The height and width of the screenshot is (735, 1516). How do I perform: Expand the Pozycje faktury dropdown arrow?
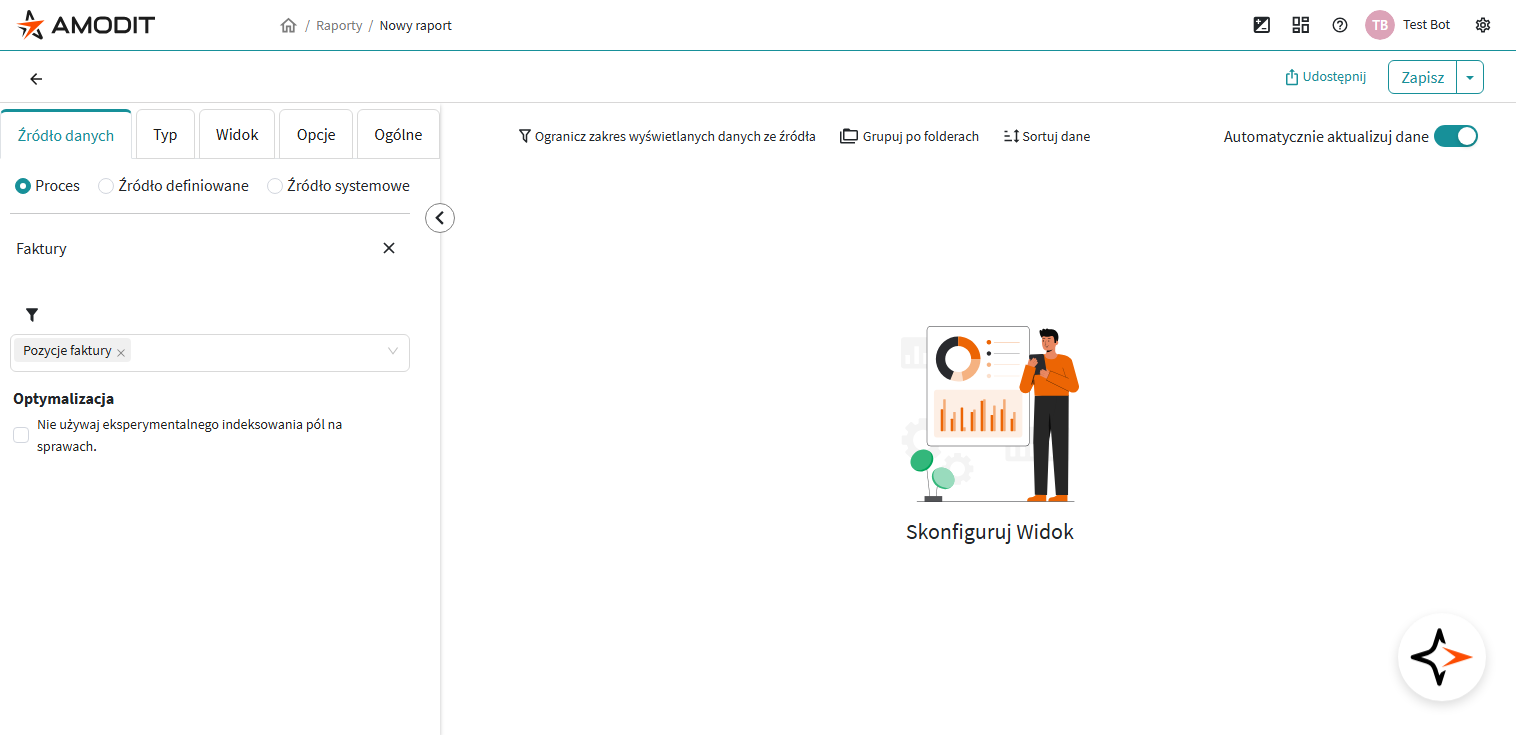[x=393, y=351]
